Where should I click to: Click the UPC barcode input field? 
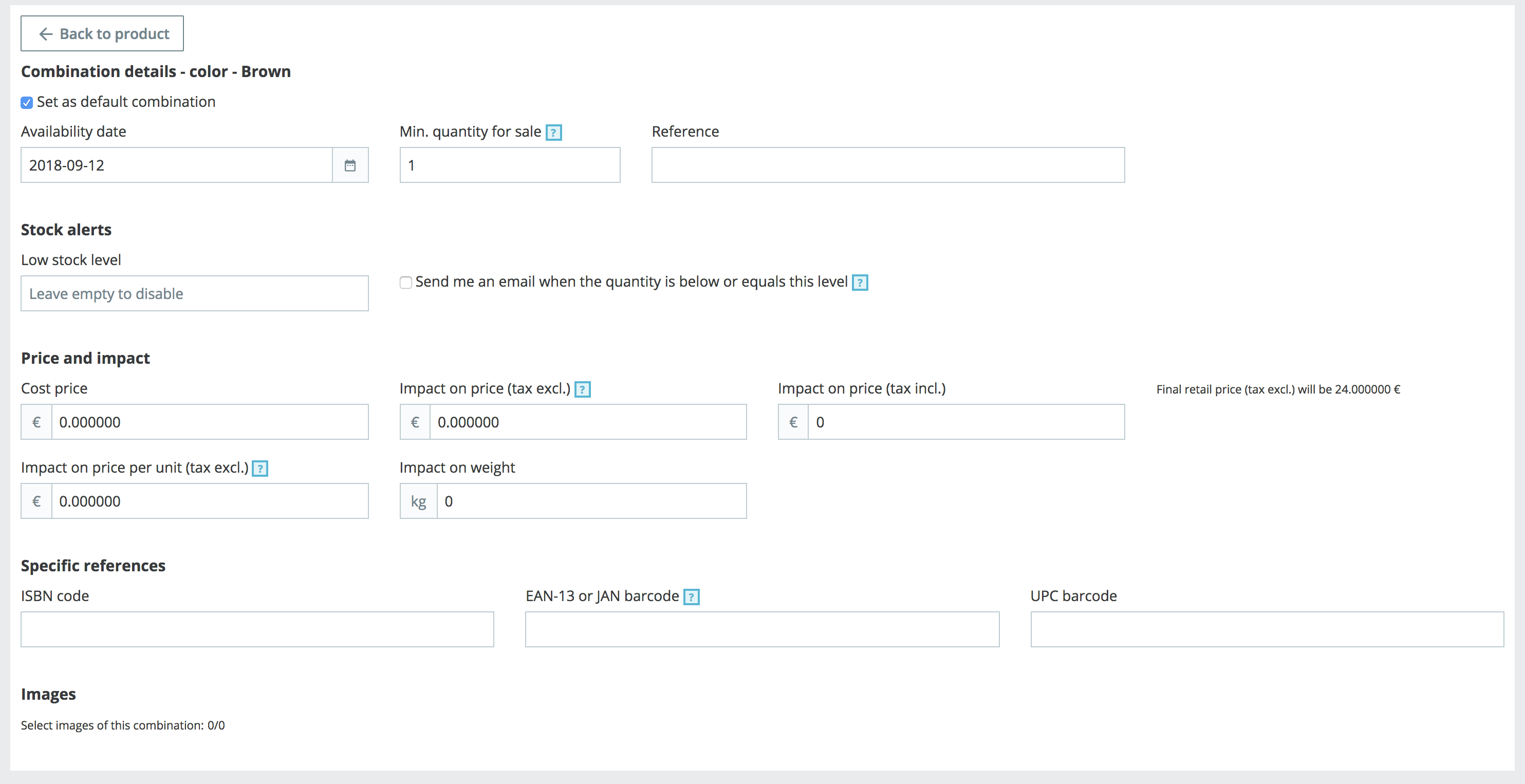(1267, 629)
